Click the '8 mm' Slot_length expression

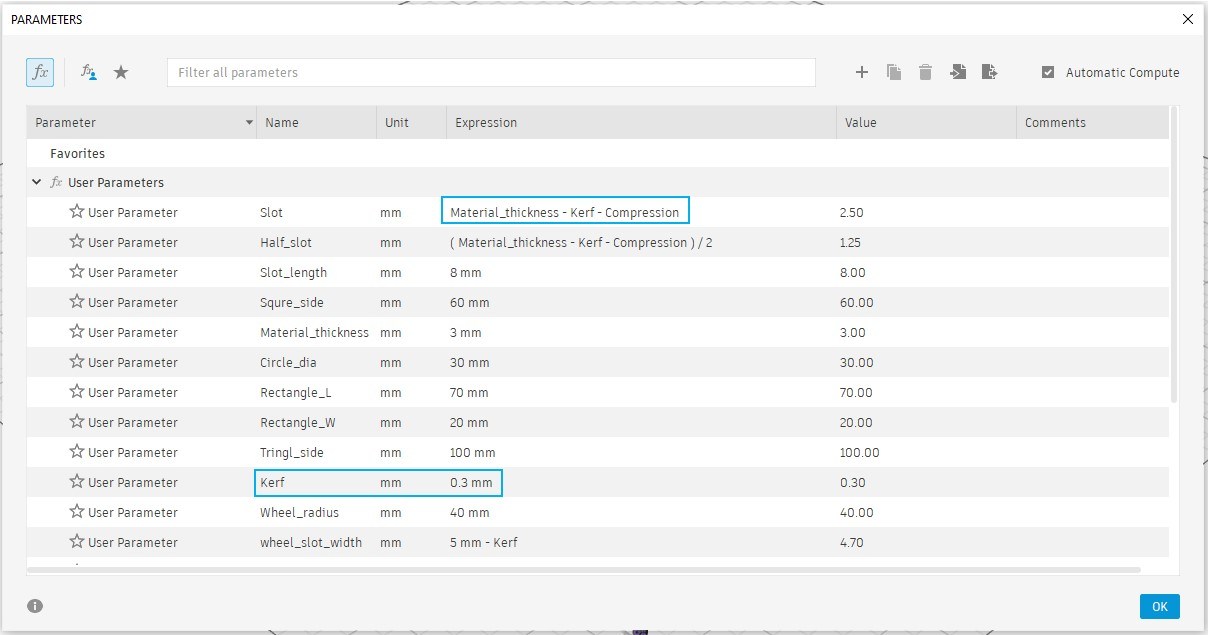point(466,272)
